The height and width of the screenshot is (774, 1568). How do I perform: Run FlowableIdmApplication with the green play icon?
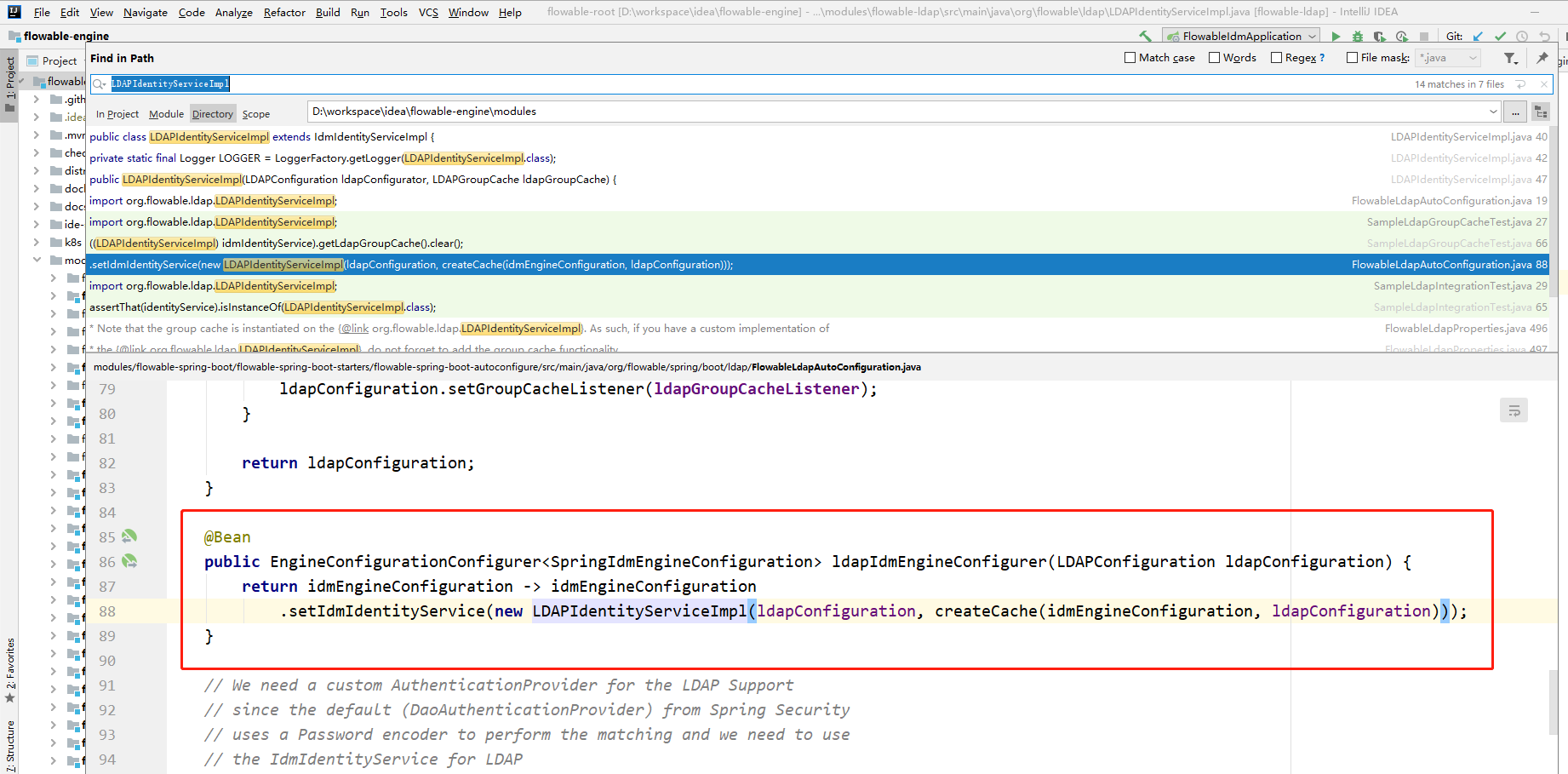pos(1336,36)
